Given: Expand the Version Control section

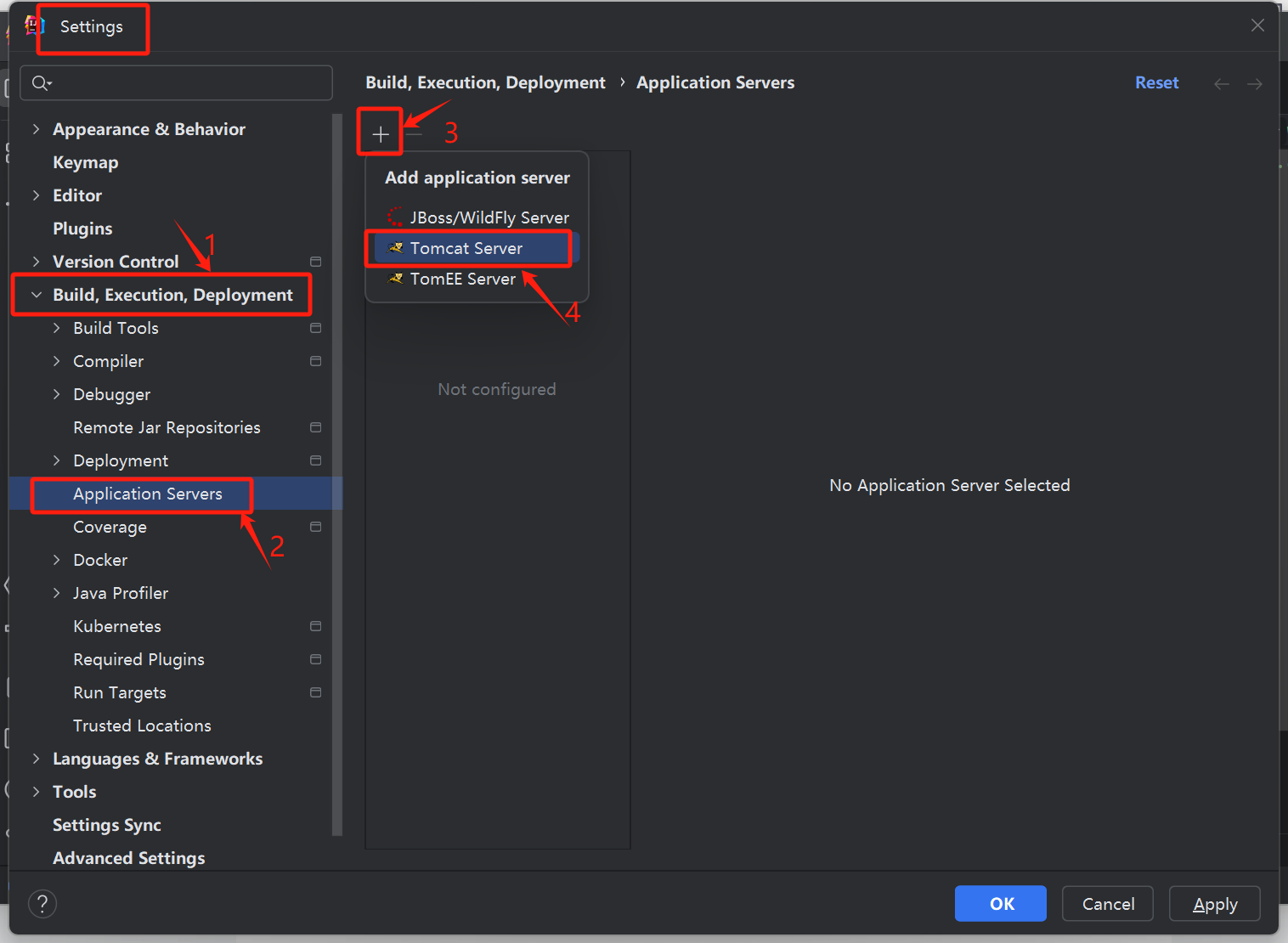Looking at the screenshot, I should [x=36, y=262].
